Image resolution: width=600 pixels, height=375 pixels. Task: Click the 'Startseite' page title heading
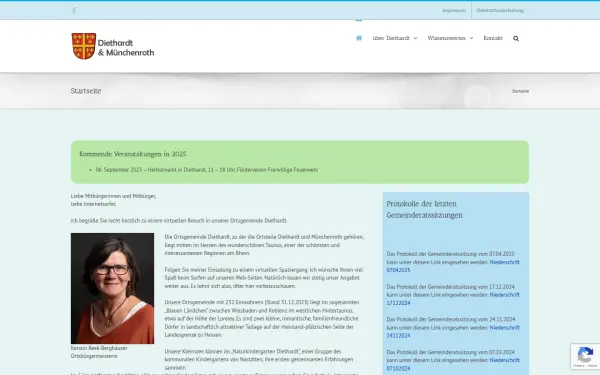tap(86, 91)
